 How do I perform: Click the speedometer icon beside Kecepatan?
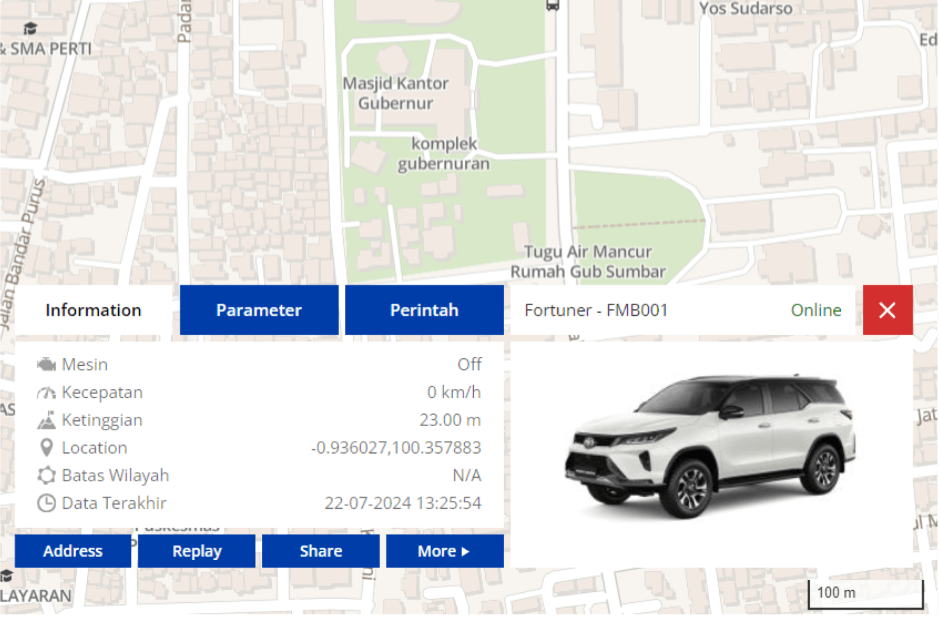(x=46, y=392)
